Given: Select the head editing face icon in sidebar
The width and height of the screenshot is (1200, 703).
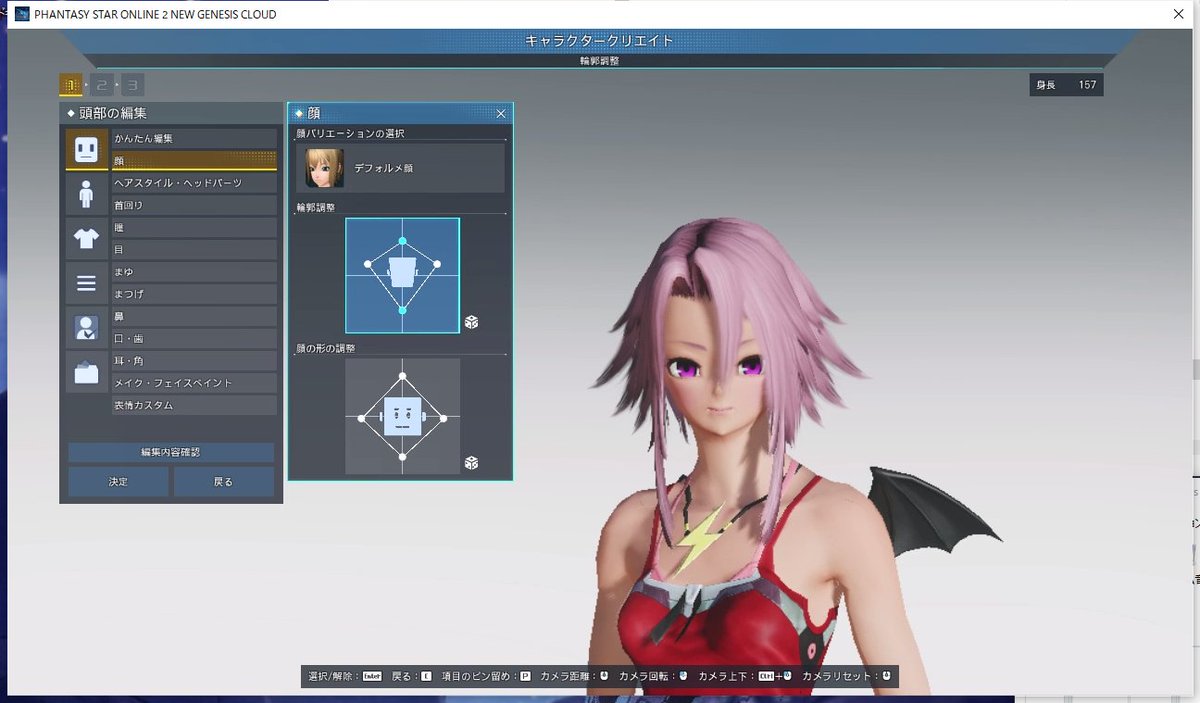Looking at the screenshot, I should pyautogui.click(x=87, y=149).
